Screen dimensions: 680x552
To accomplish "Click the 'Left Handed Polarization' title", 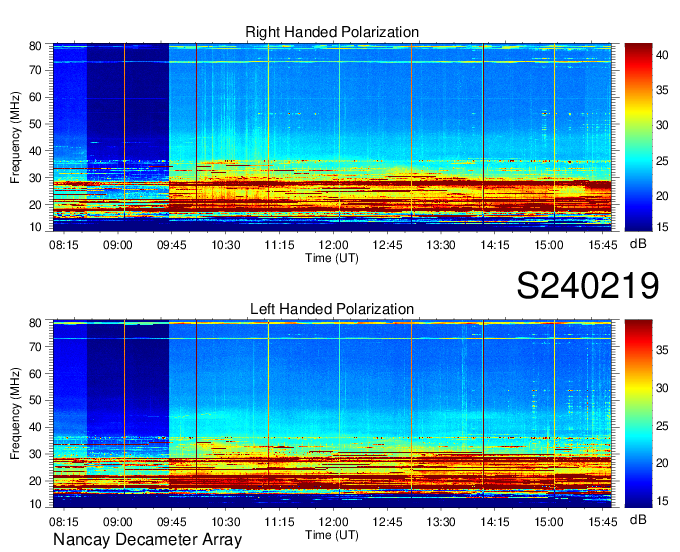I will coord(332,309).
